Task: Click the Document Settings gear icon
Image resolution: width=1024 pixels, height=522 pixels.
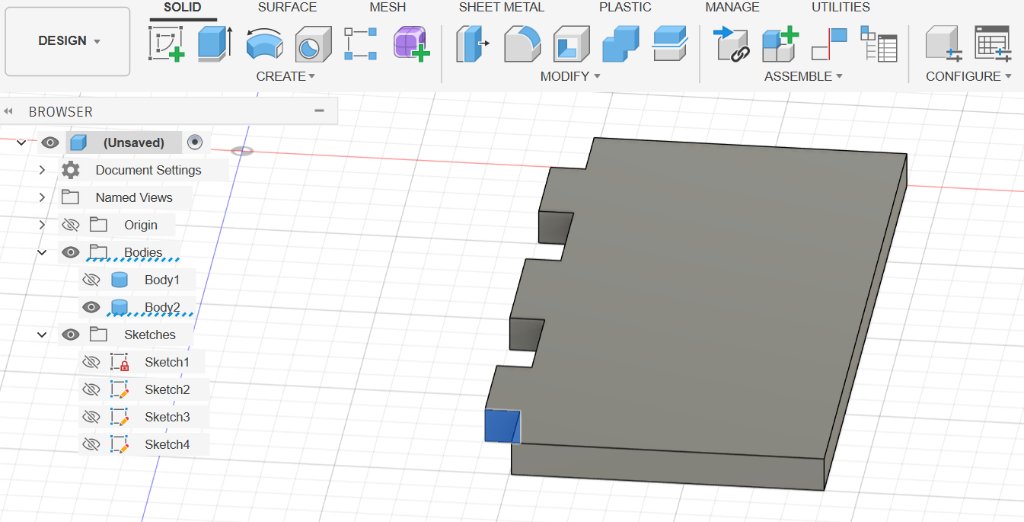Action: [71, 170]
